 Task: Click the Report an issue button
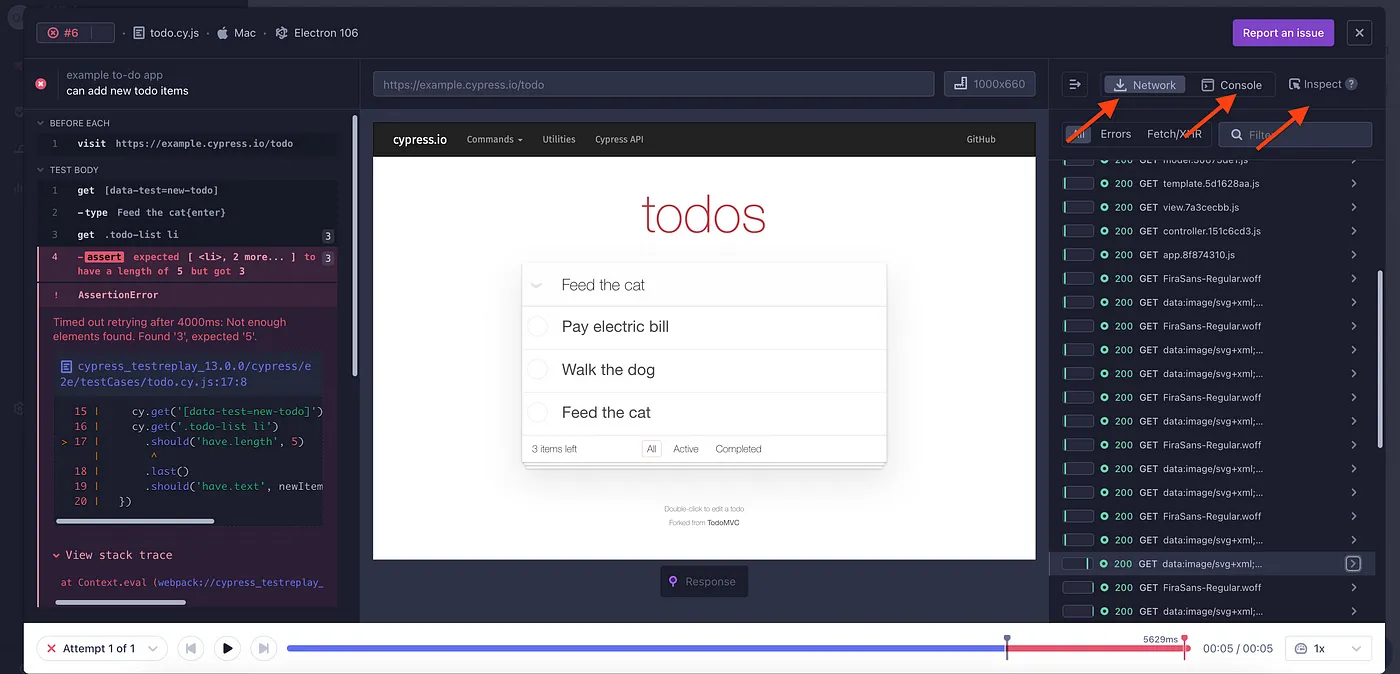click(1283, 33)
